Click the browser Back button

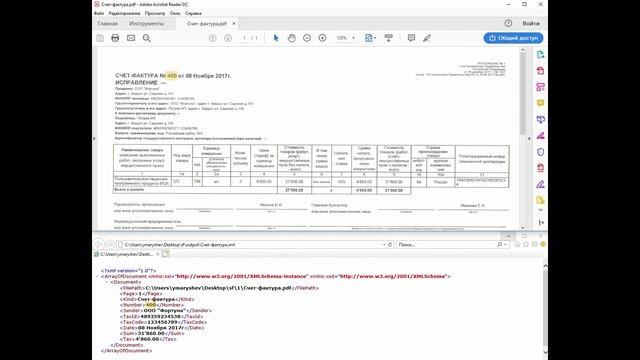click(99, 244)
